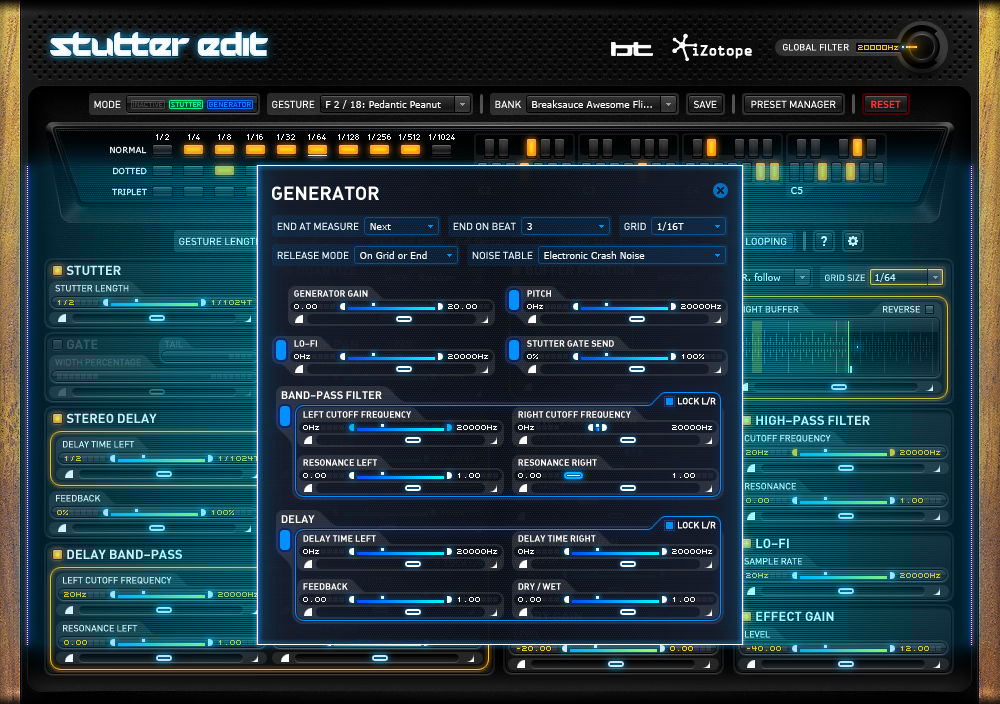
Task: Toggle Lock L/R in Delay section
Action: coord(670,525)
